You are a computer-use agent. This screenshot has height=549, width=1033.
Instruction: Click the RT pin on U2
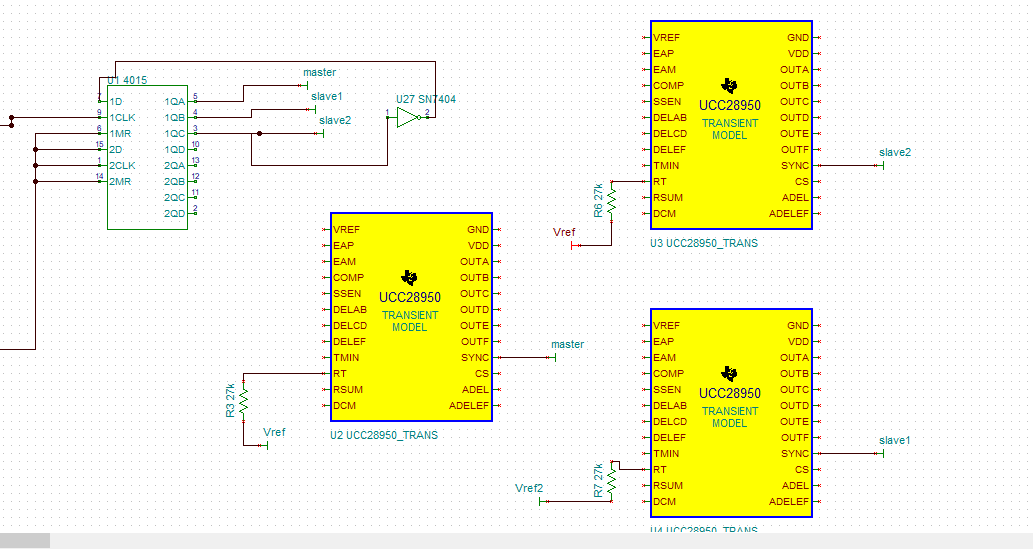point(339,374)
